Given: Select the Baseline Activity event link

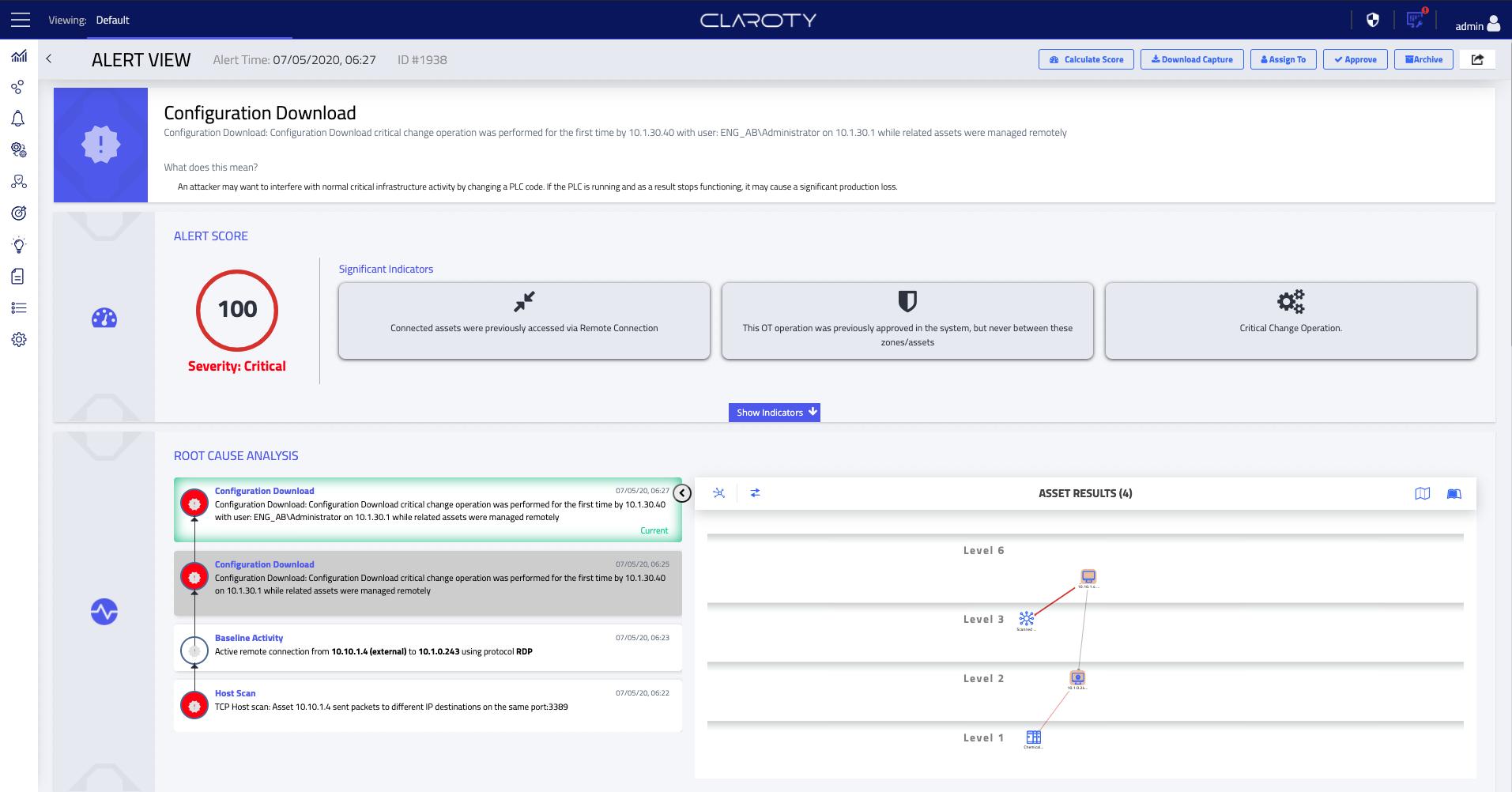Looking at the screenshot, I should (248, 638).
